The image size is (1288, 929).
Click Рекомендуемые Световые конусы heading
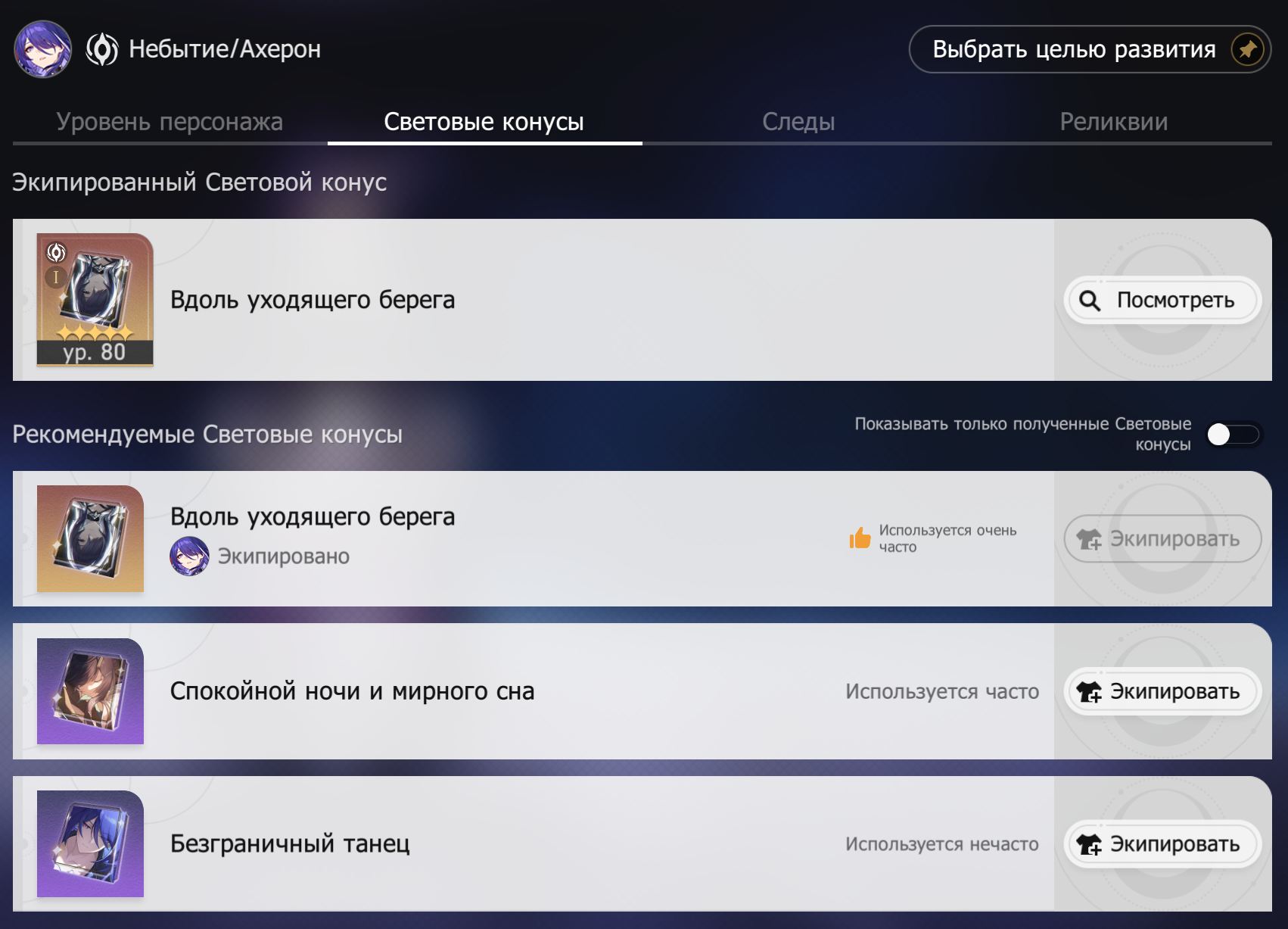(207, 435)
